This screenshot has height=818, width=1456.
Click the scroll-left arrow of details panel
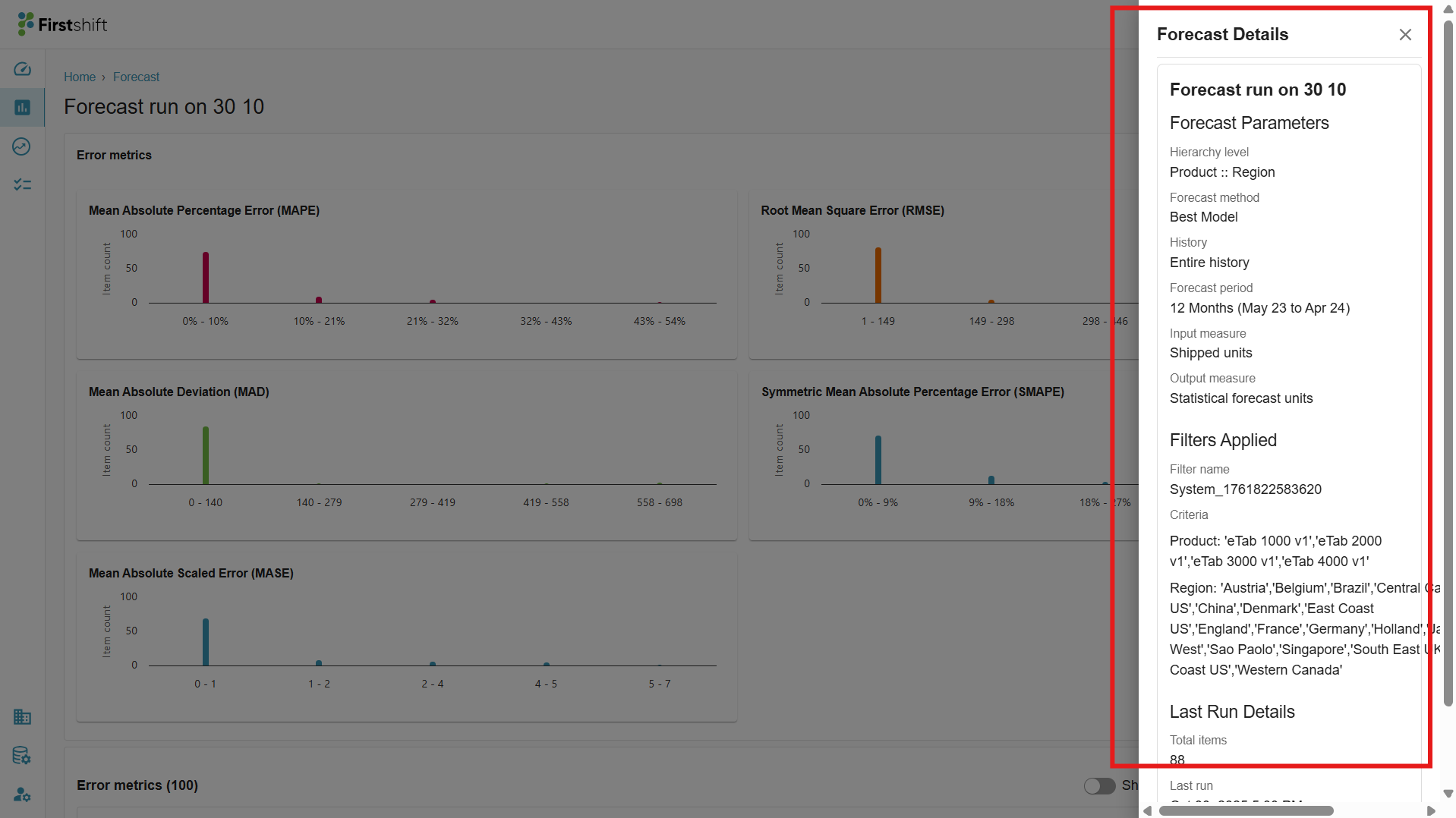coord(1147,810)
